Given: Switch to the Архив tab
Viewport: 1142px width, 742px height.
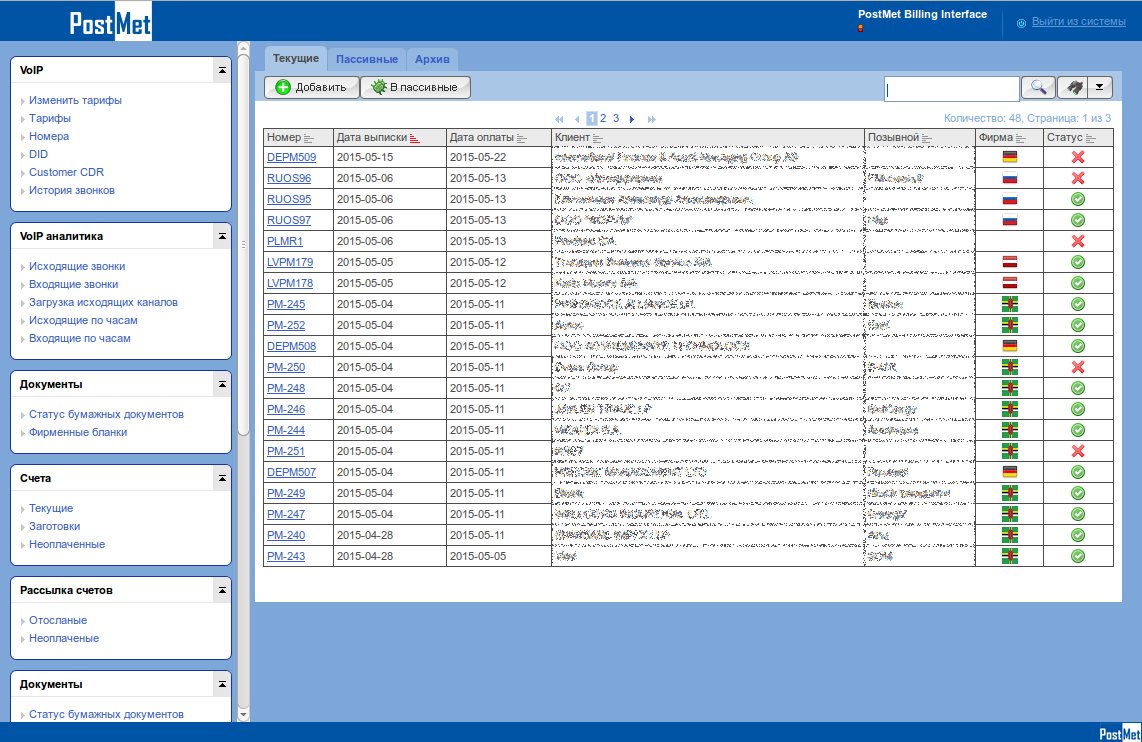Looking at the screenshot, I should [x=432, y=59].
